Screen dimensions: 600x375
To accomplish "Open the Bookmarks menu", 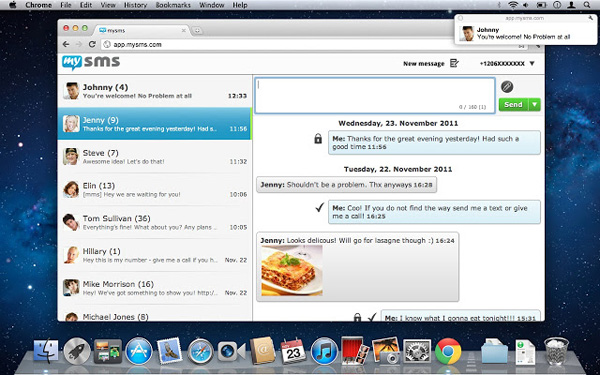I will pyautogui.click(x=173, y=5).
